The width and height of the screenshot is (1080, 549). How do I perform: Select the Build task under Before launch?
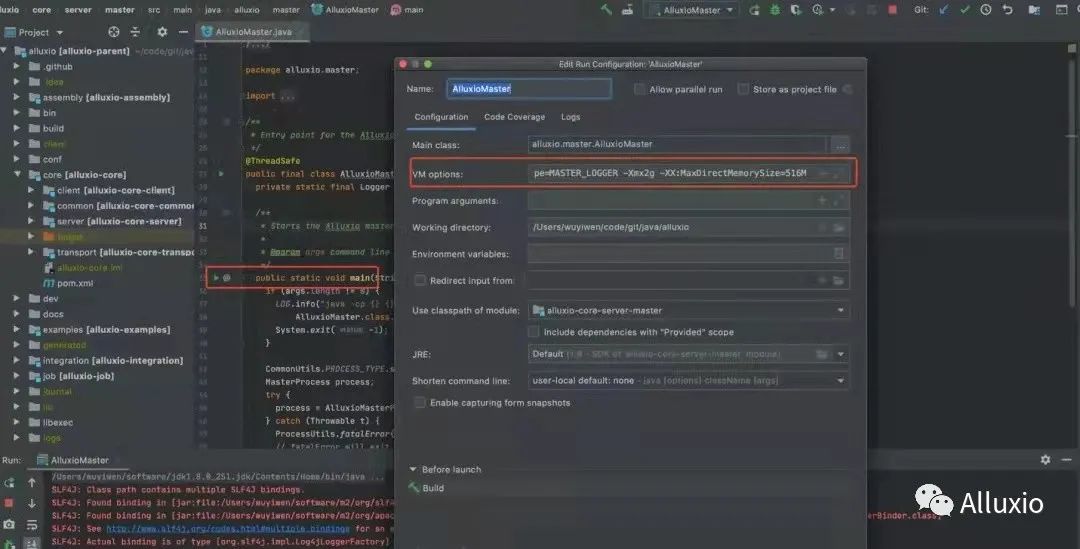coord(427,488)
